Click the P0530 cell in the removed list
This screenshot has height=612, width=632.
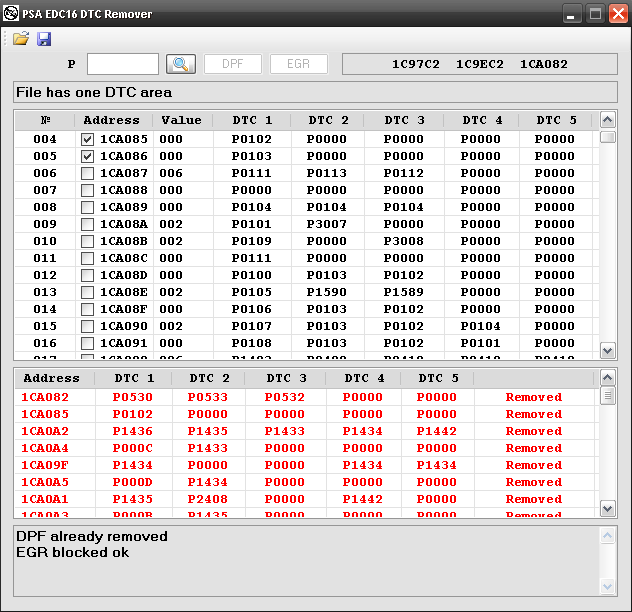coord(133,397)
